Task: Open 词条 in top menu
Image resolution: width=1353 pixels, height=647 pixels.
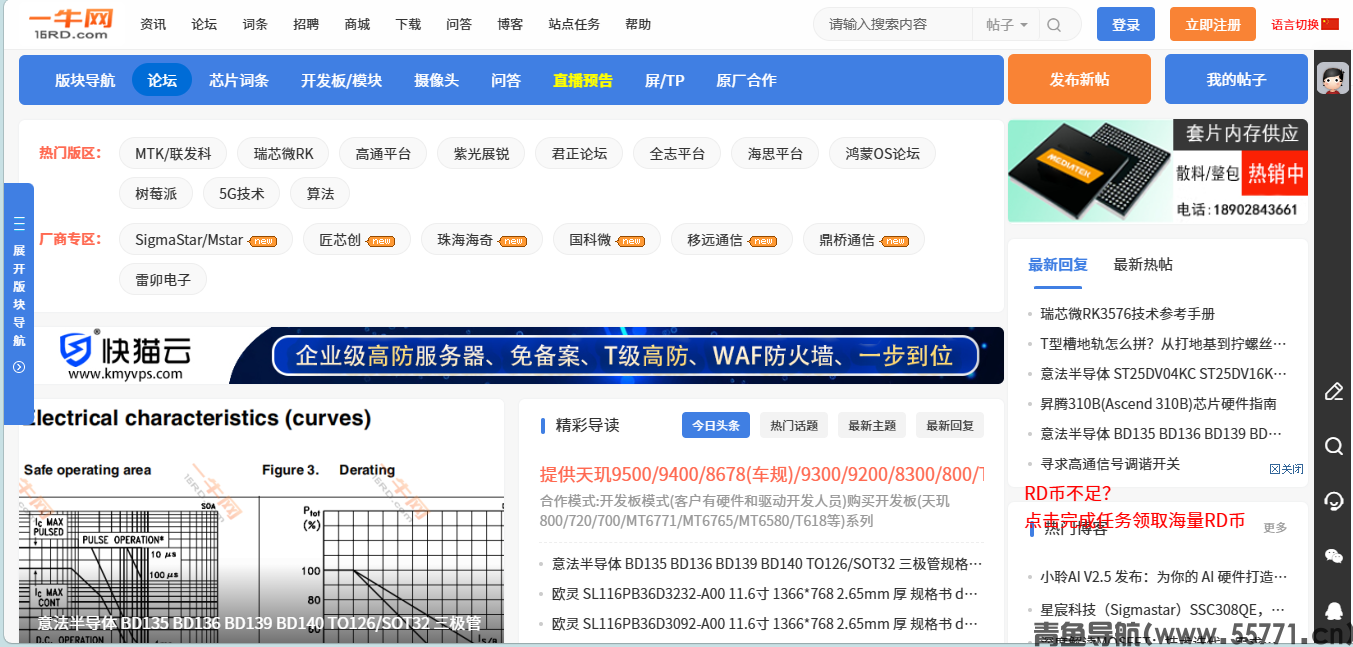Action: tap(255, 24)
